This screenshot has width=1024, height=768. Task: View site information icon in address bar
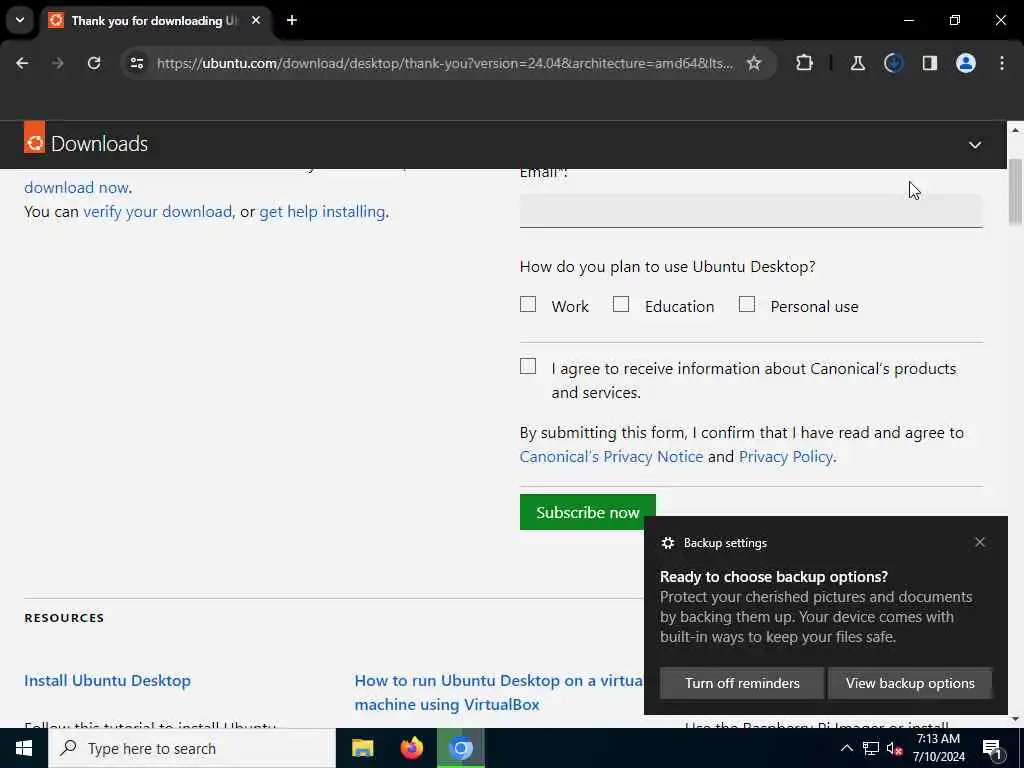point(137,63)
